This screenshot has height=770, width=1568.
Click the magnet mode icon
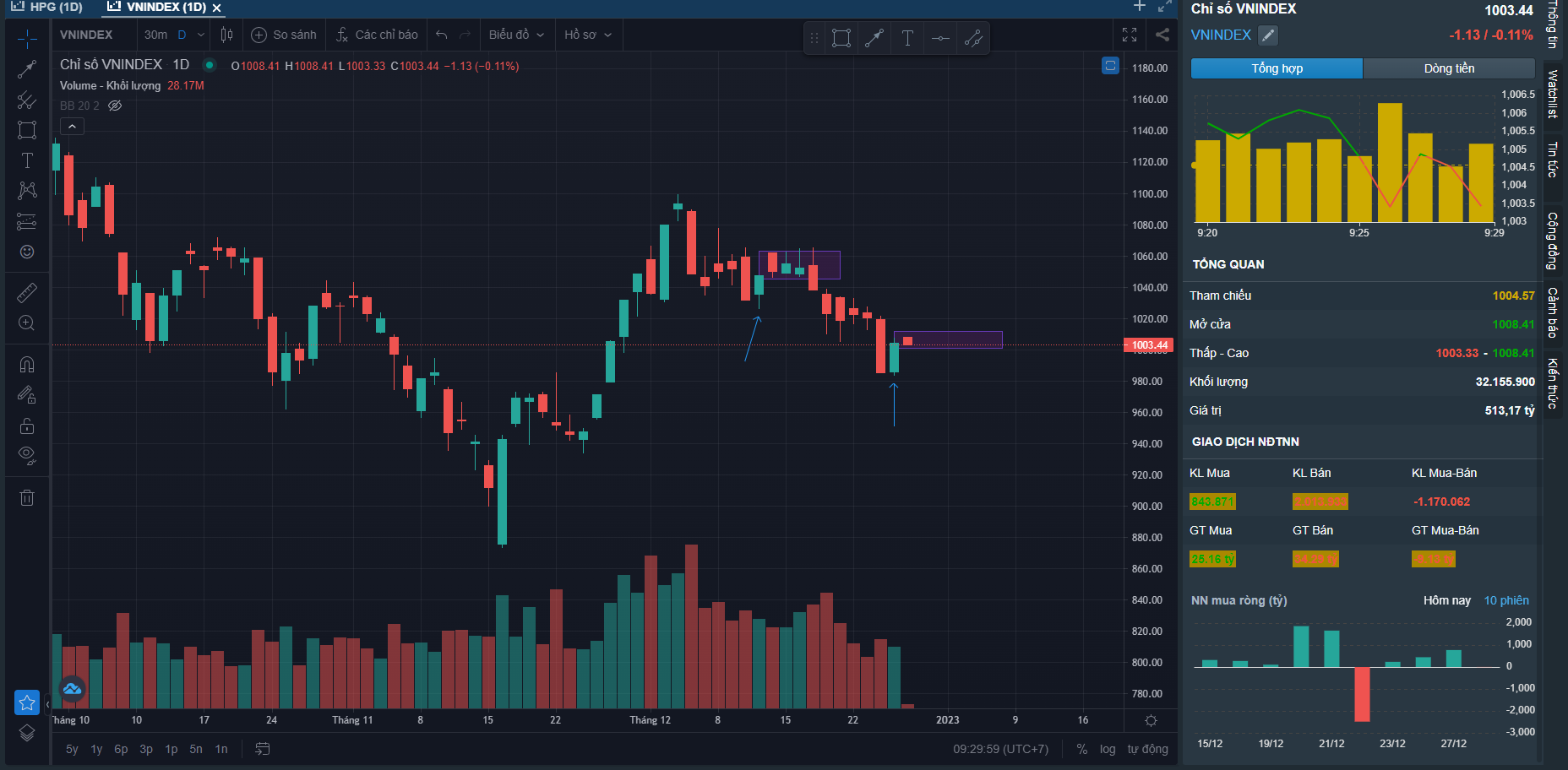[27, 365]
